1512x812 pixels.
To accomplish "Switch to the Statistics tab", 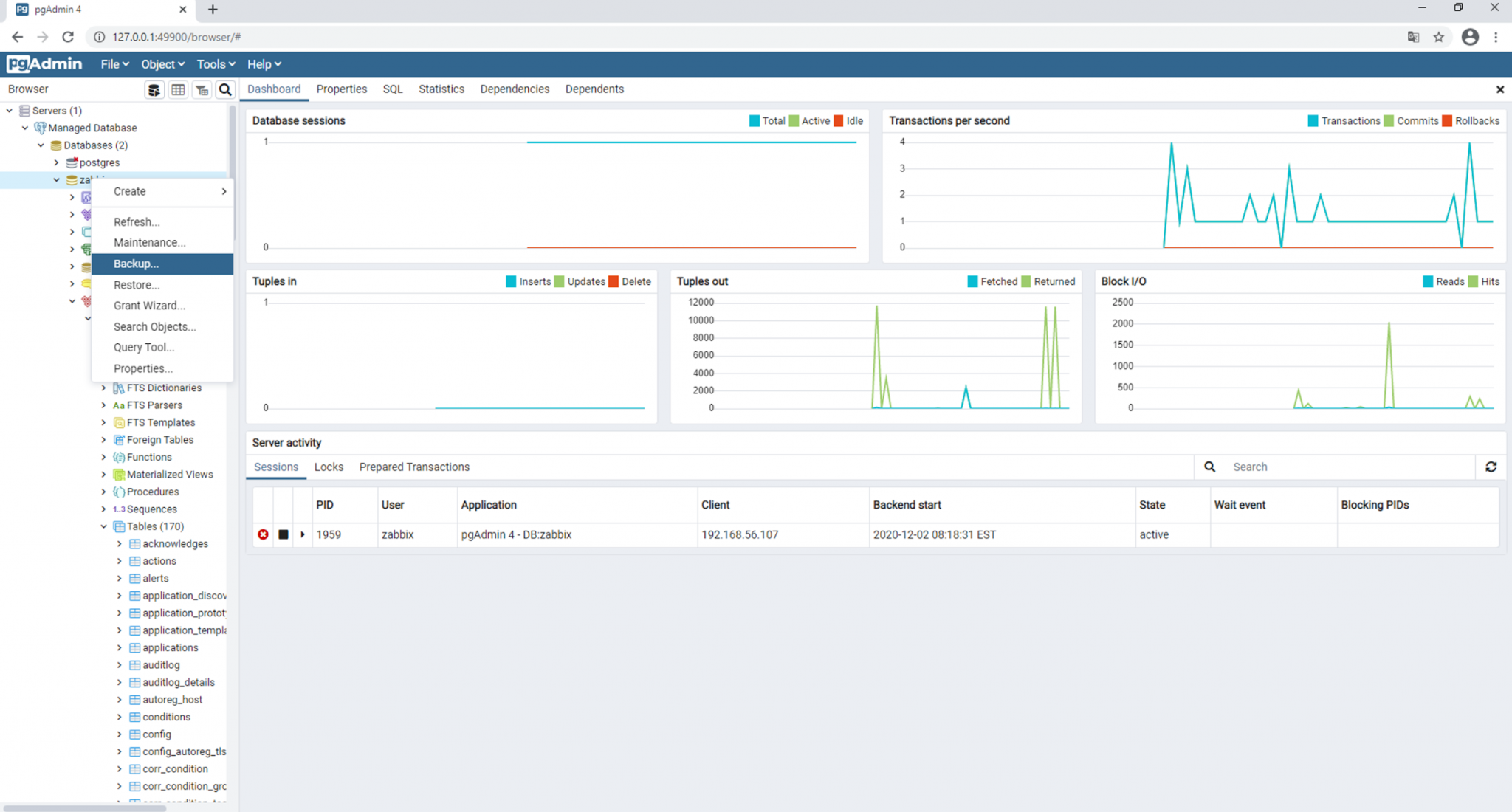I will tap(441, 89).
